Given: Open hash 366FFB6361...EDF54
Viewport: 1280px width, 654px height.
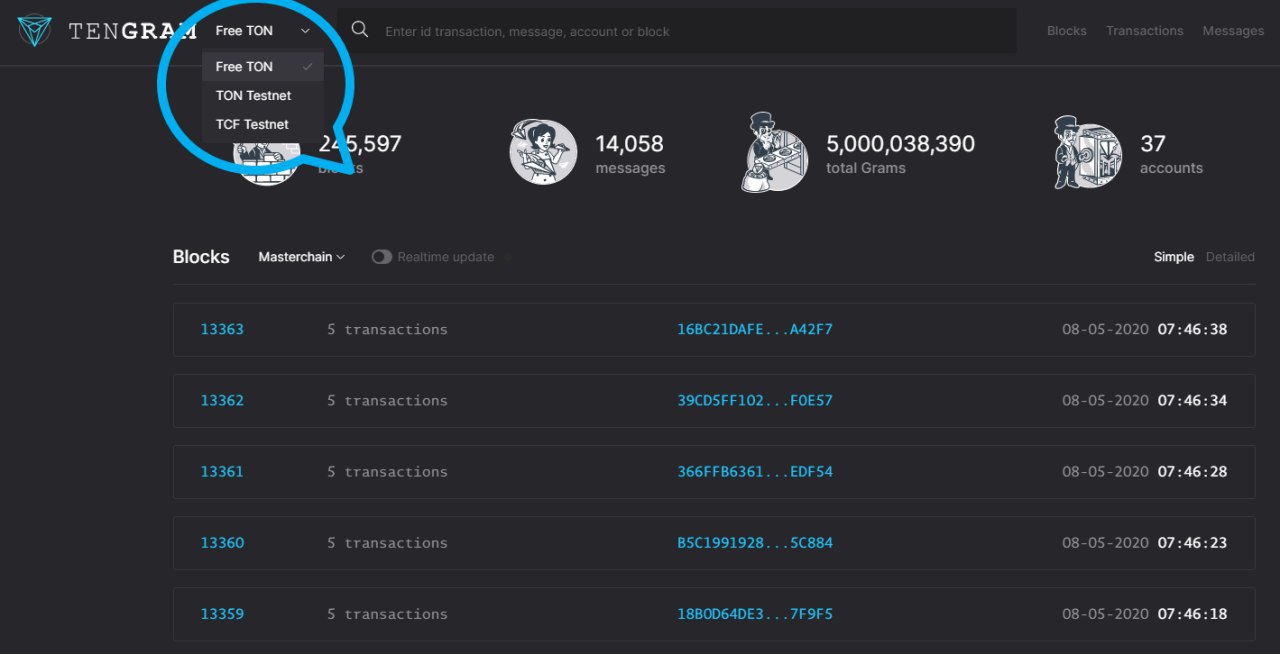Looking at the screenshot, I should click(755, 471).
